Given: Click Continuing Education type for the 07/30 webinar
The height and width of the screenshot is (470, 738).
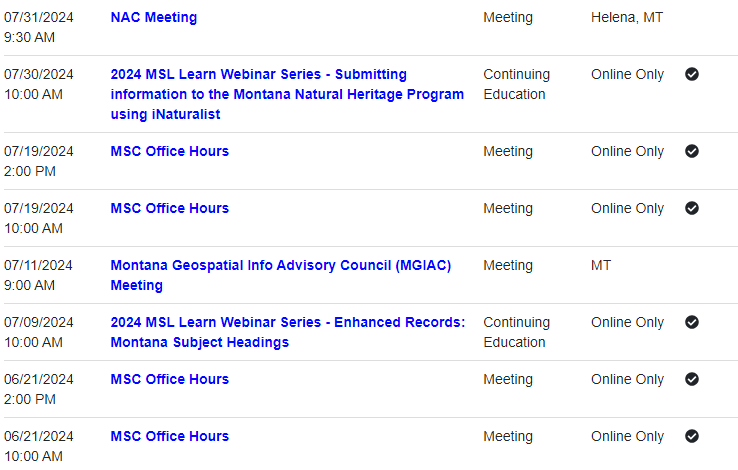Looking at the screenshot, I should (516, 84).
